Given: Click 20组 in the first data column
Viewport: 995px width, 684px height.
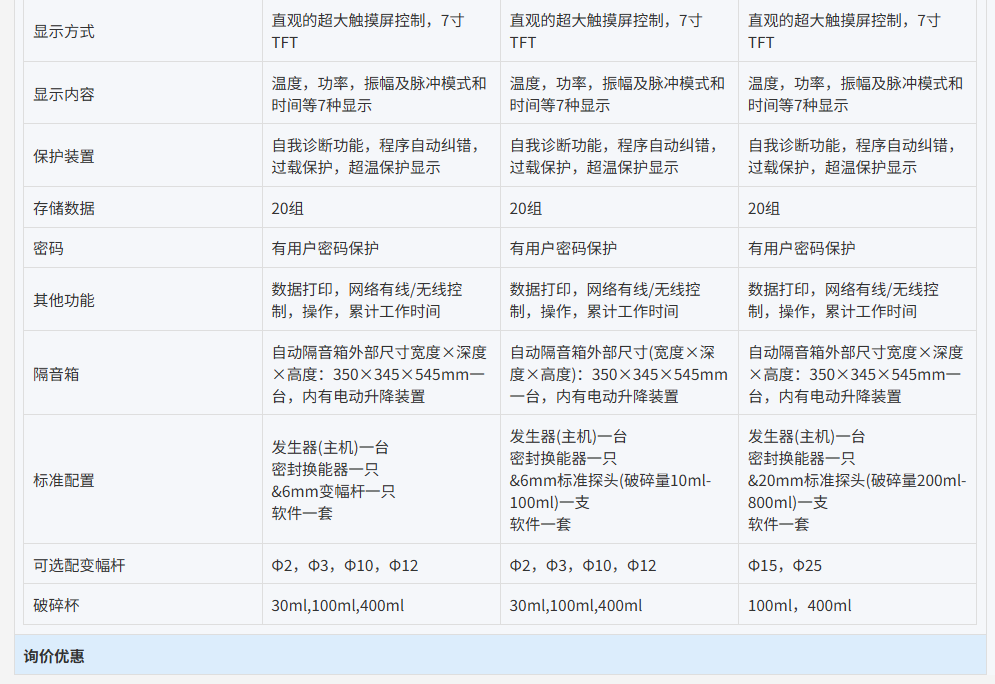Looking at the screenshot, I should (x=288, y=208).
